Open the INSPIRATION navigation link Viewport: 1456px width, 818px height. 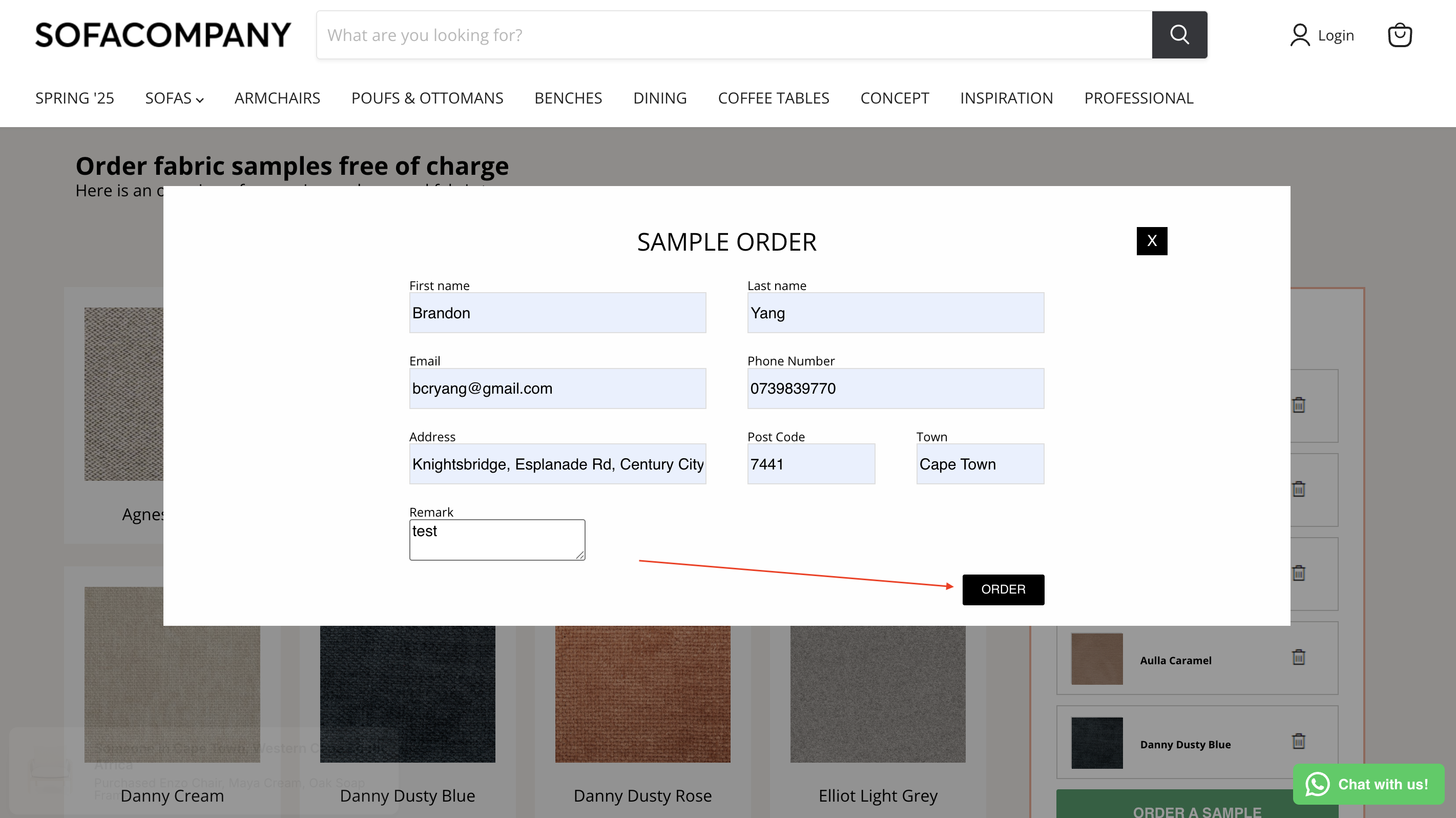(x=1006, y=98)
